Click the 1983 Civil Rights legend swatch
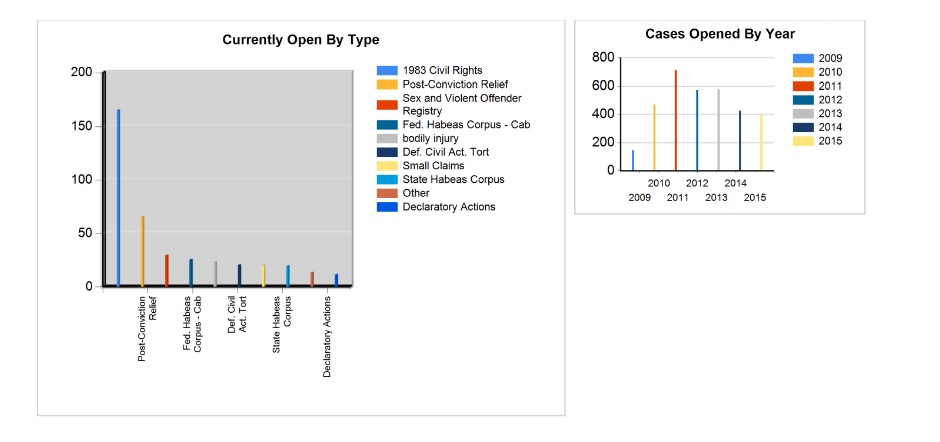Viewport: 940px width, 442px height. pos(387,71)
